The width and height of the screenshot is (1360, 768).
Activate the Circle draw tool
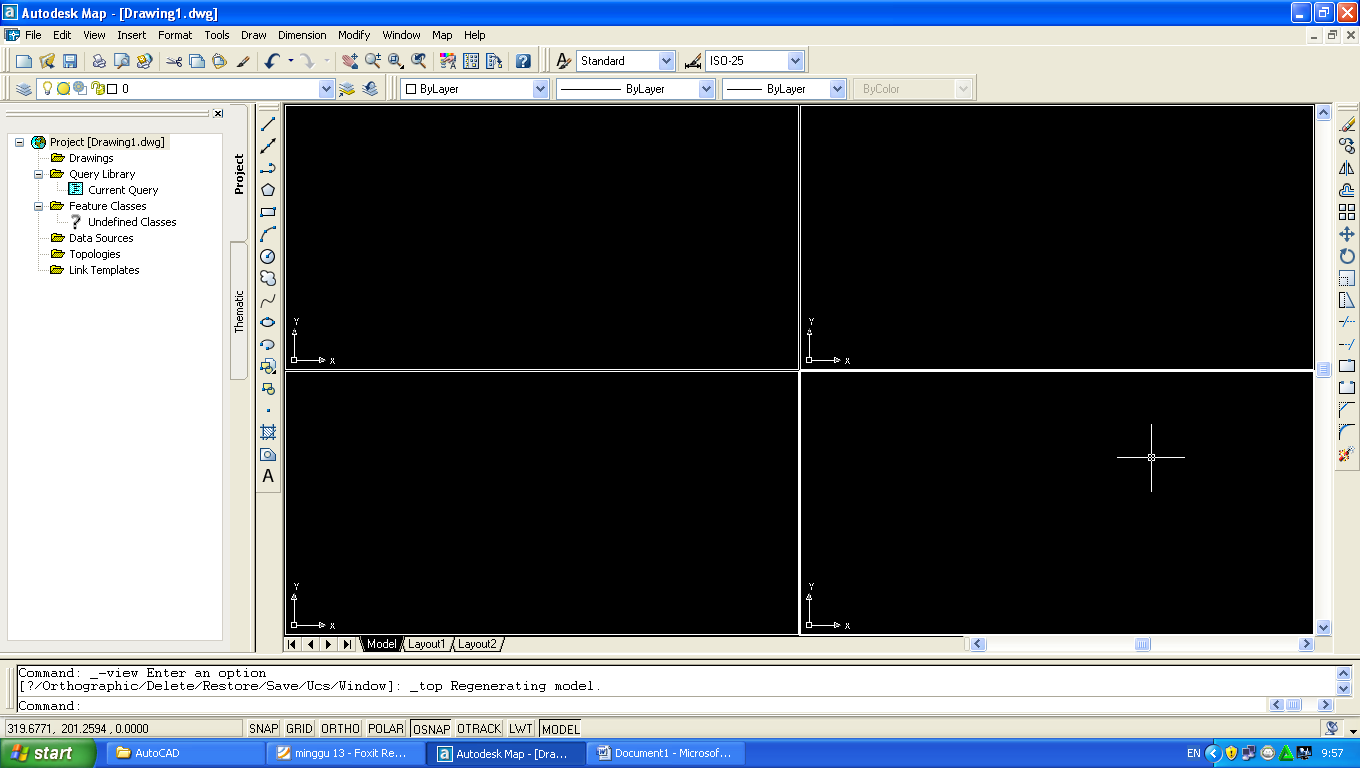pos(268,256)
